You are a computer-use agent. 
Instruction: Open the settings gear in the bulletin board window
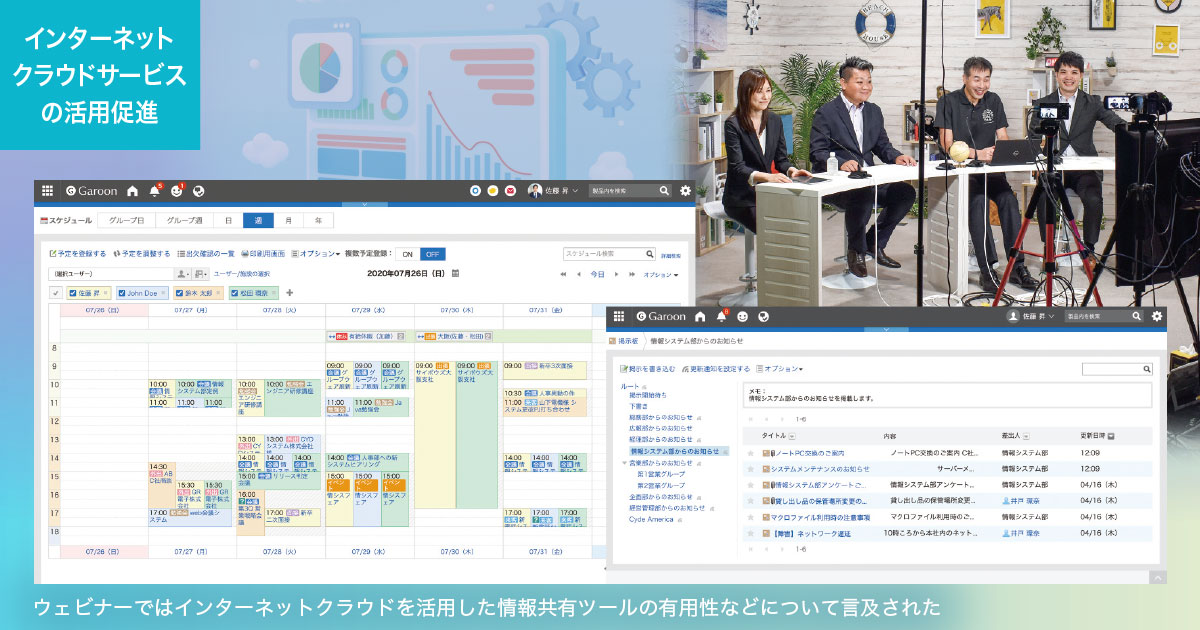pos(1157,316)
